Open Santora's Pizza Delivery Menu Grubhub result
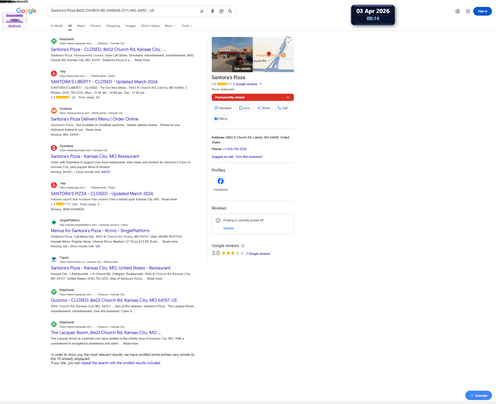This screenshot has width=500, height=404. tap(94, 119)
